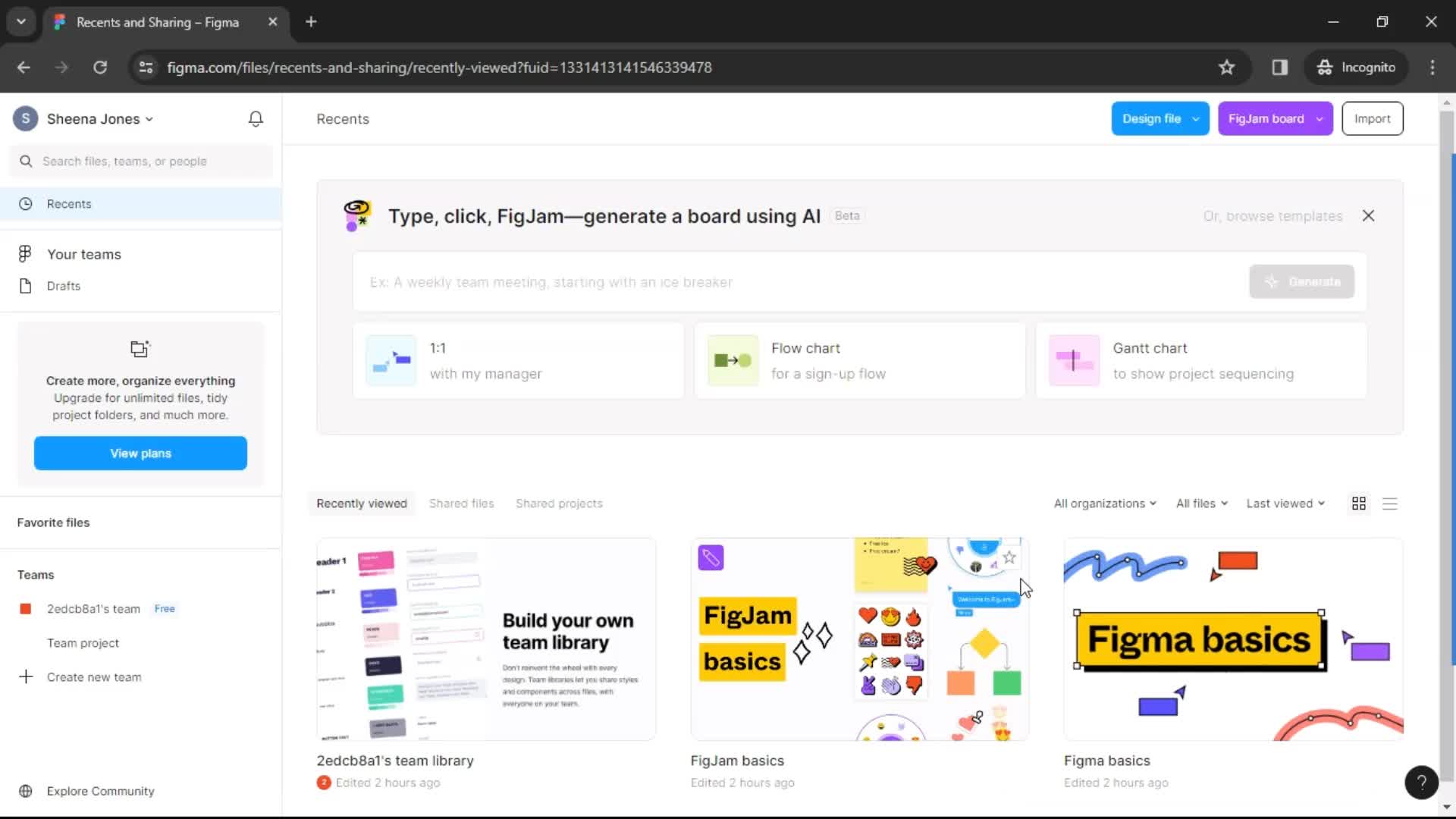
Task: Click the View plans button
Action: [140, 453]
